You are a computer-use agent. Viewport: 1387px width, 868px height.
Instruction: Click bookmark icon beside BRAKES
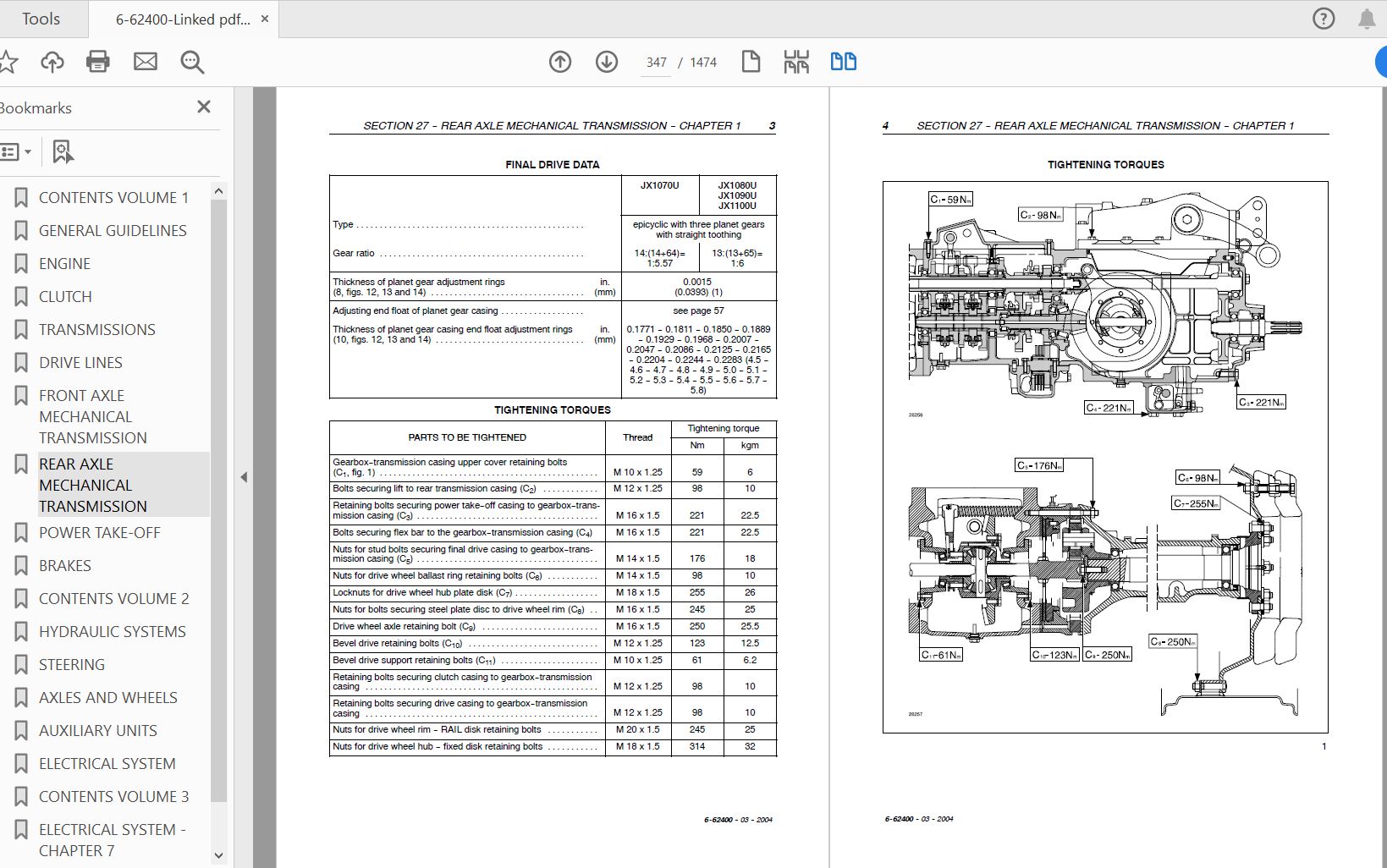point(21,566)
